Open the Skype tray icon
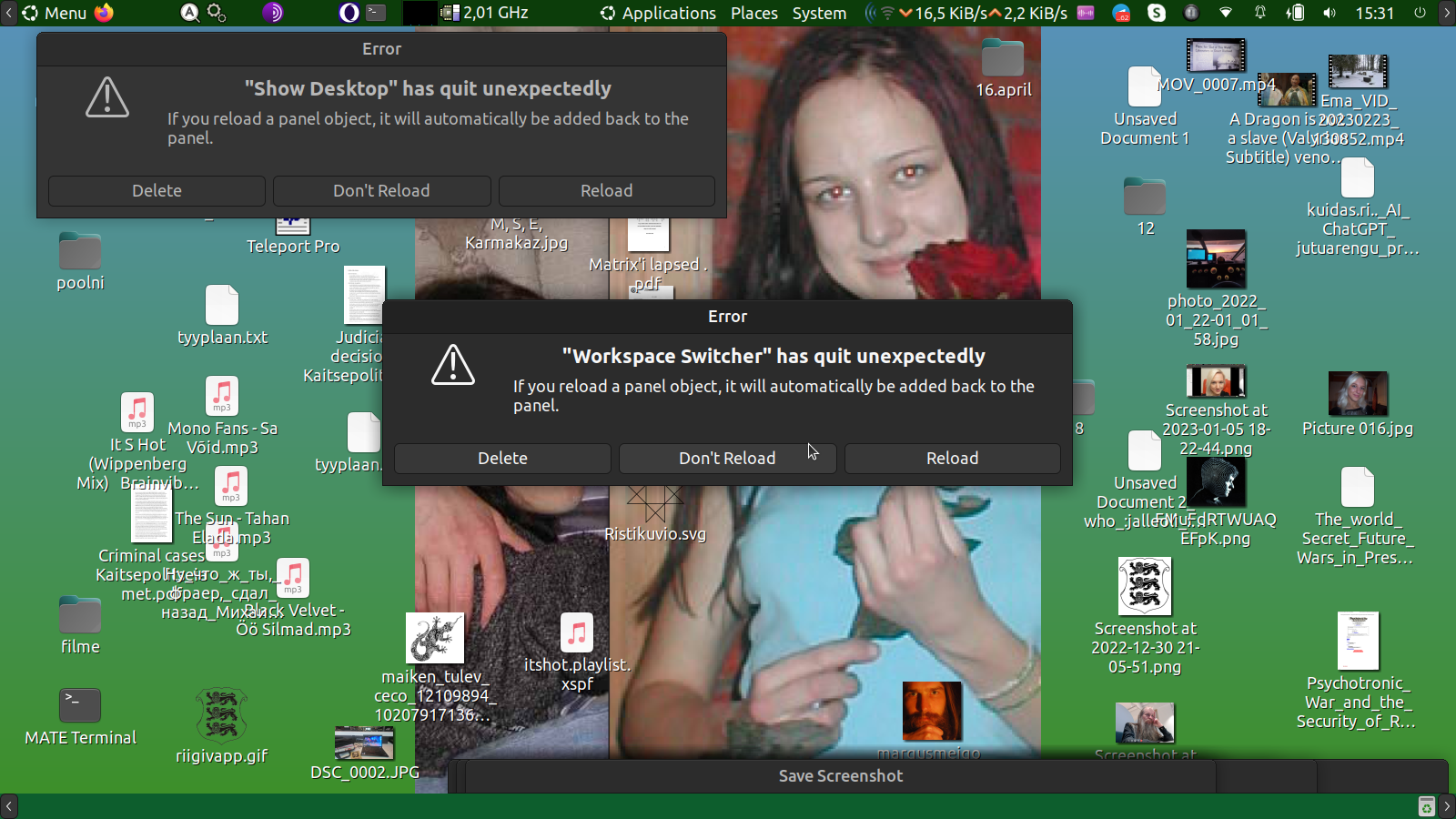This screenshot has height=819, width=1456. [1157, 13]
